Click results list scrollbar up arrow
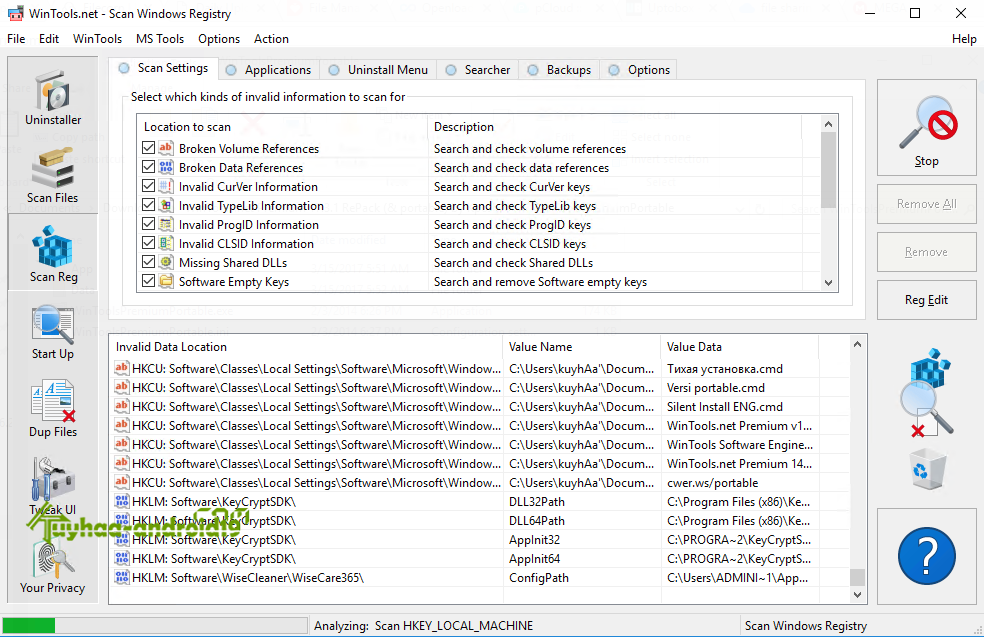 [x=858, y=344]
